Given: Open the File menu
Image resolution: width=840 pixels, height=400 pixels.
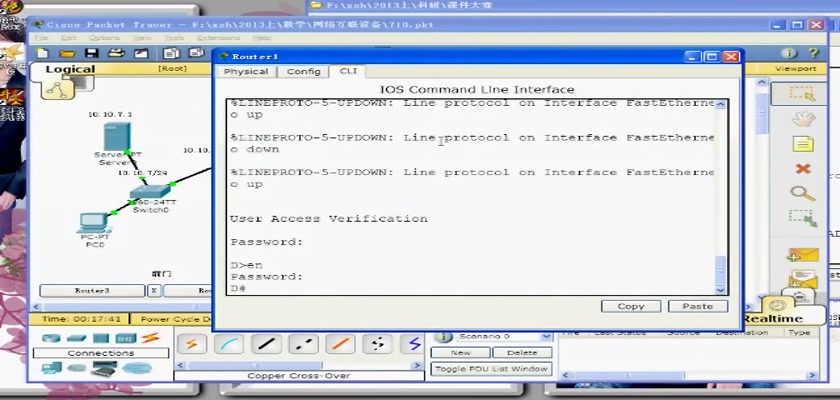Looking at the screenshot, I should (41, 38).
